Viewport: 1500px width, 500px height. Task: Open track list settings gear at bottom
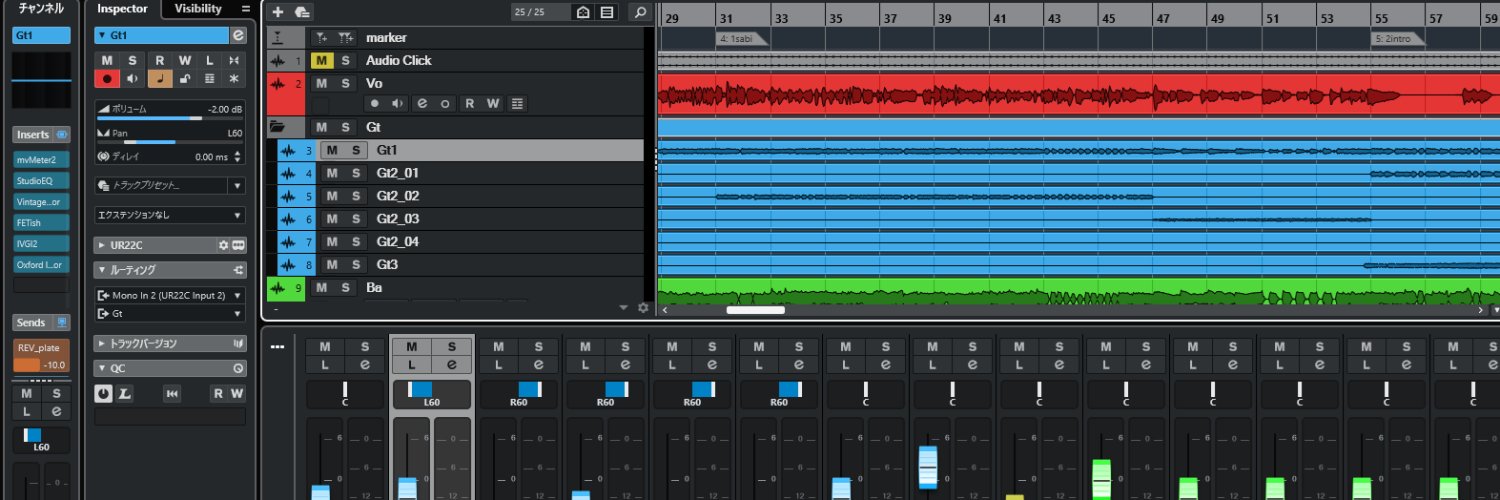click(x=643, y=308)
